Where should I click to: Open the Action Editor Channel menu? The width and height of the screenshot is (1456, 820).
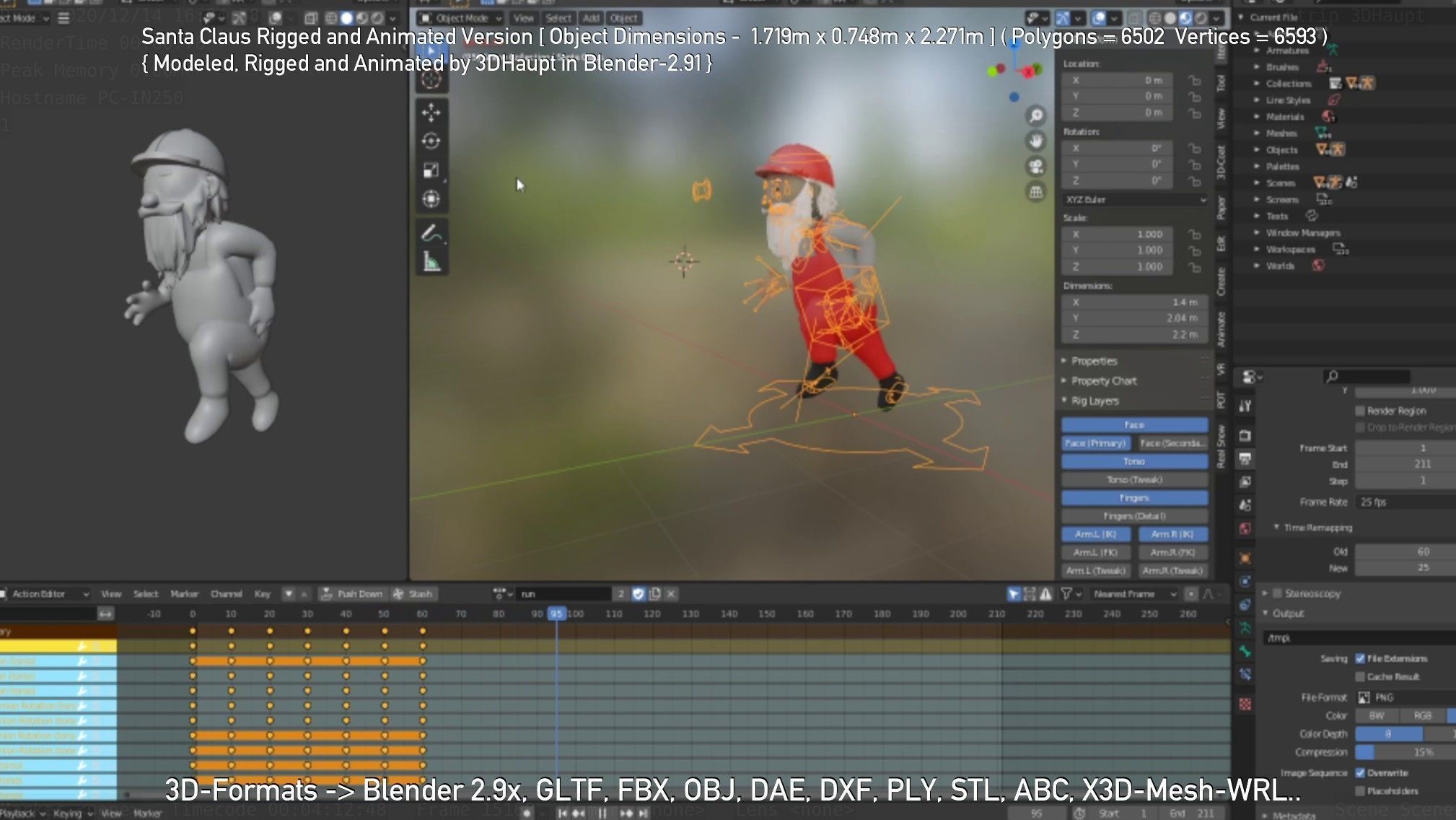pos(227,594)
